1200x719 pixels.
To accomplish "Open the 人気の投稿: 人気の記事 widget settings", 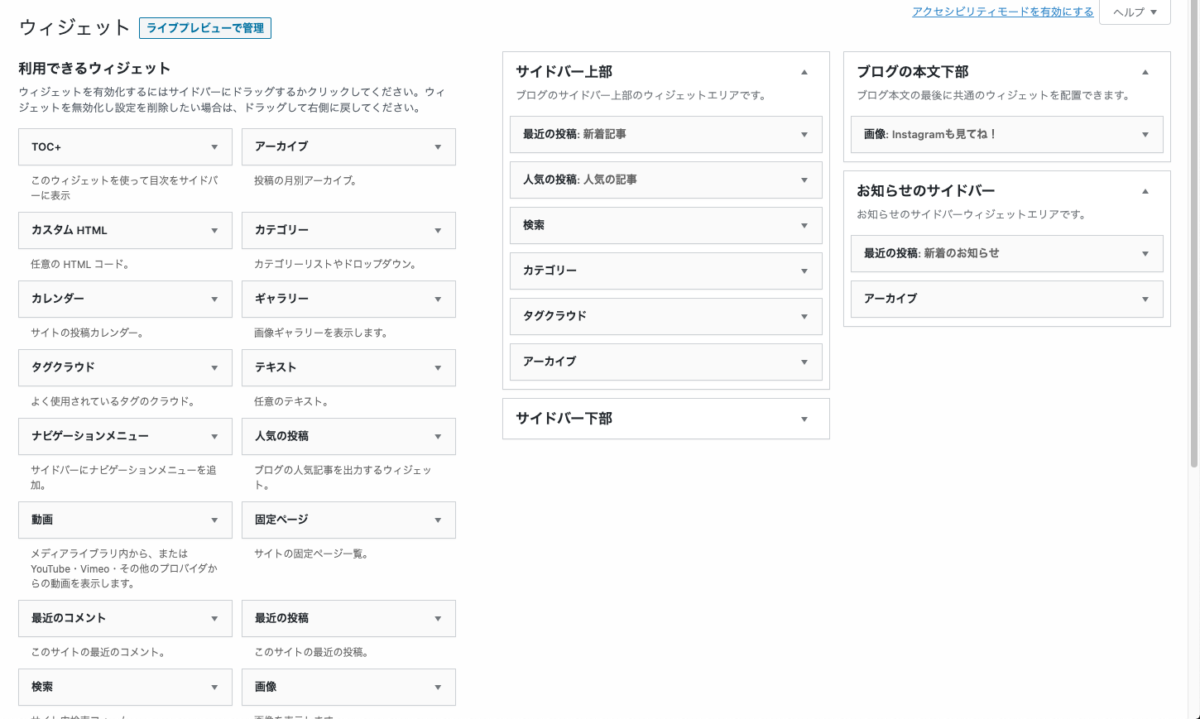I will (804, 180).
